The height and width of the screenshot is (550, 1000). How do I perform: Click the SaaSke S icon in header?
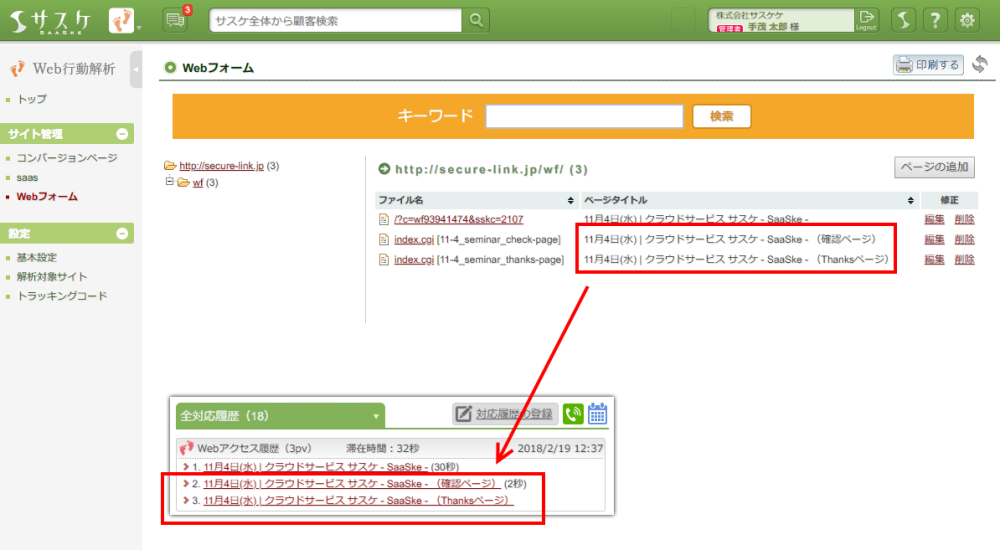[903, 20]
